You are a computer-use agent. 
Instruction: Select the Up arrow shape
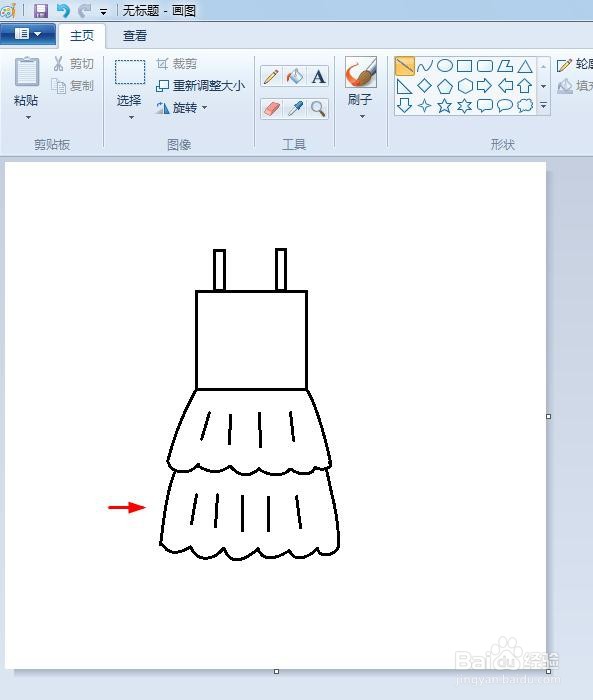525,86
